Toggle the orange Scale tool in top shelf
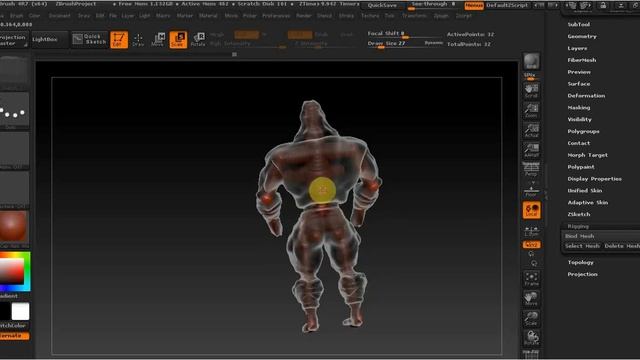Viewport: 640px width, 360px height. (178, 40)
